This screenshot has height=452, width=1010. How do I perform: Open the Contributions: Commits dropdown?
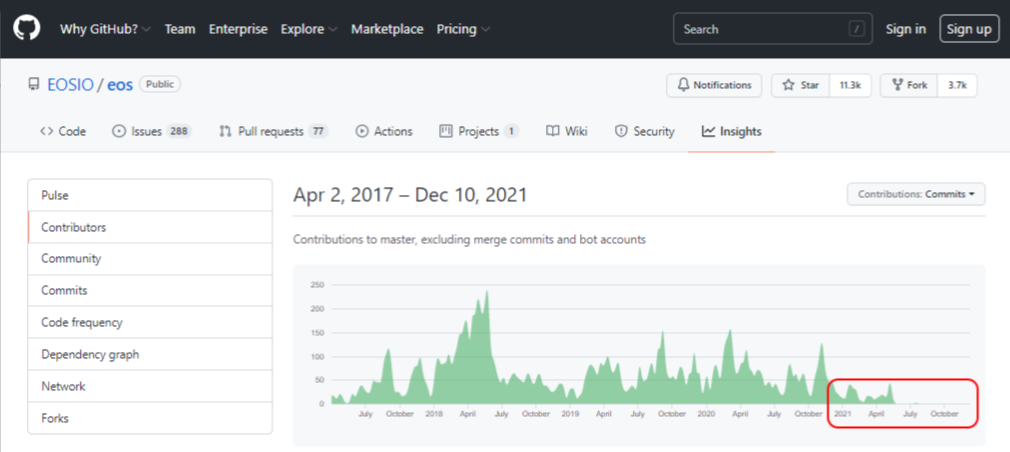(915, 194)
